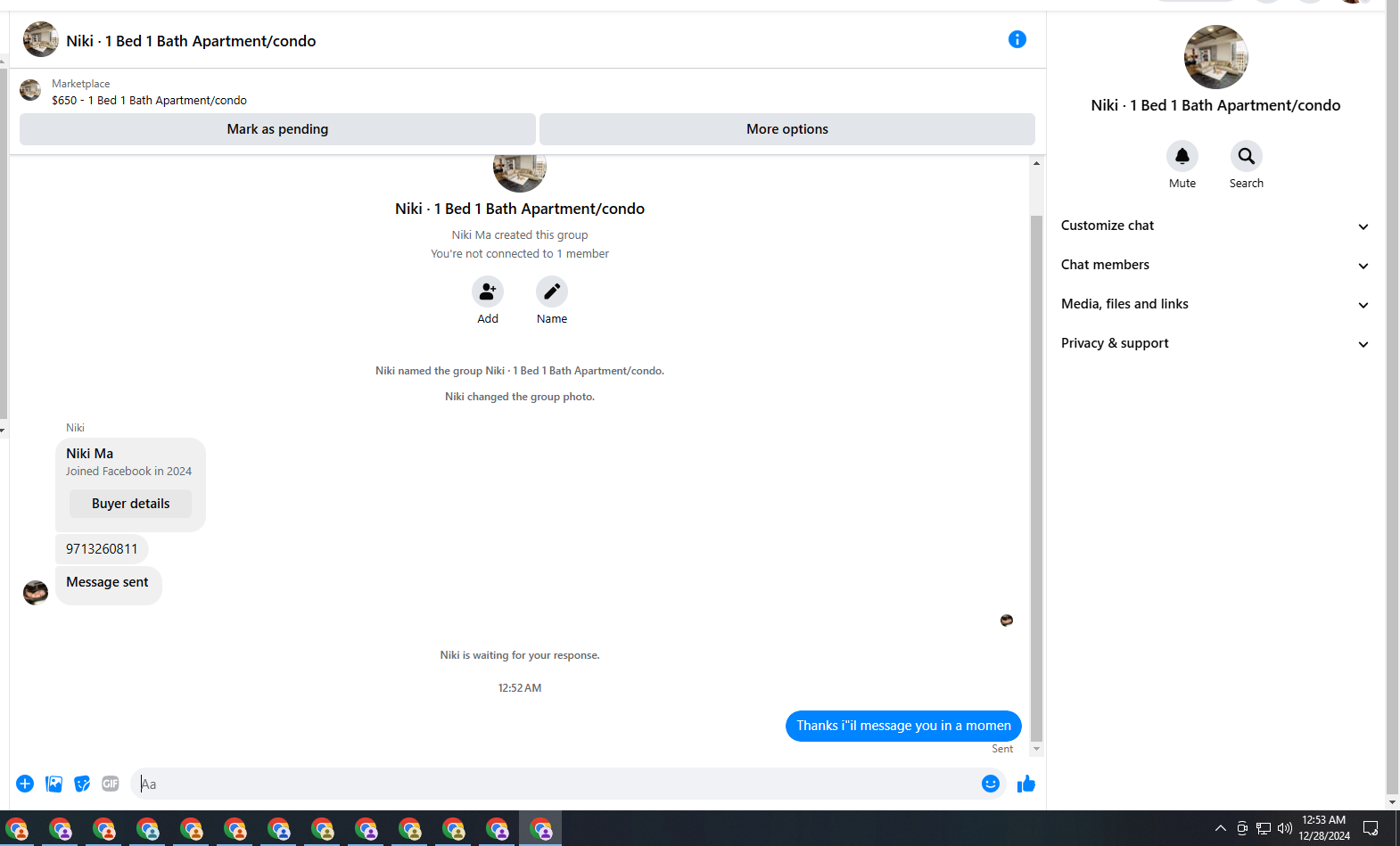This screenshot has width=1400, height=846.
Task: Expand Chat members section
Action: (x=1215, y=265)
